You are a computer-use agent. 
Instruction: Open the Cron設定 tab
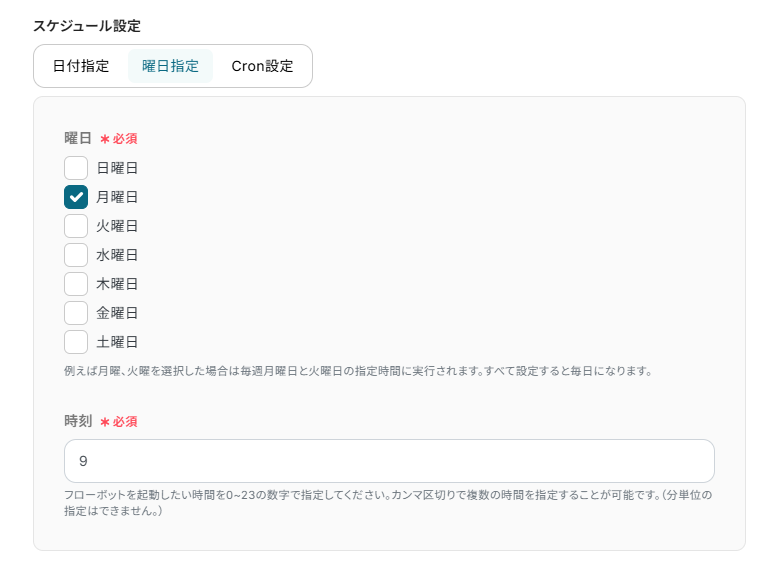(262, 66)
